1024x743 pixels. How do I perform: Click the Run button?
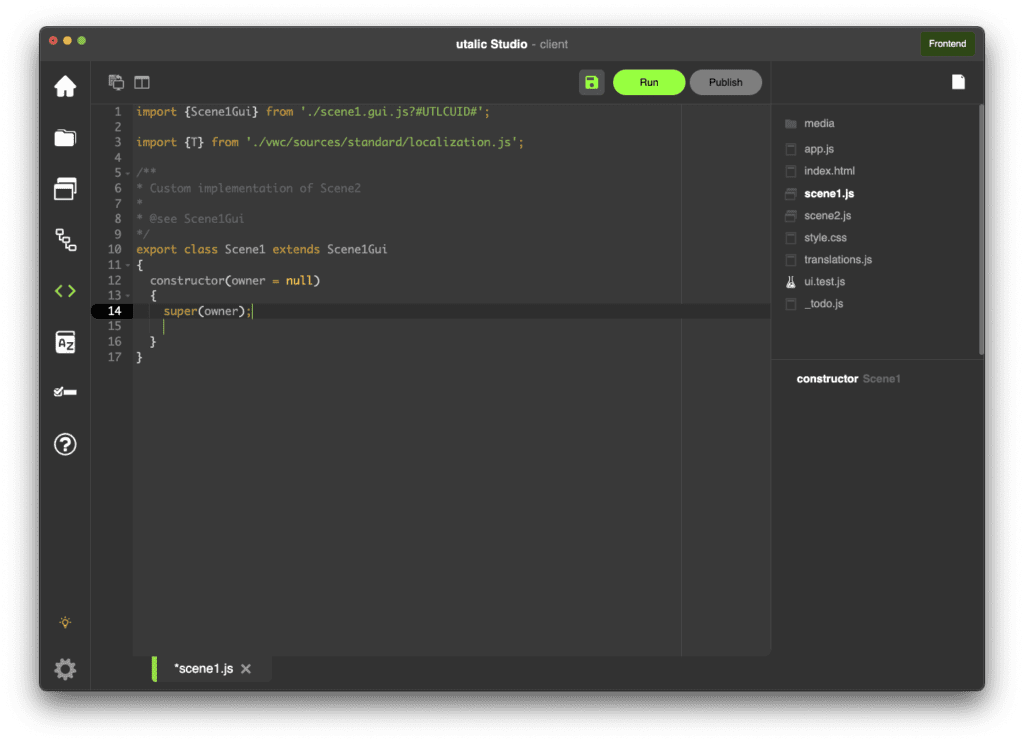[649, 82]
